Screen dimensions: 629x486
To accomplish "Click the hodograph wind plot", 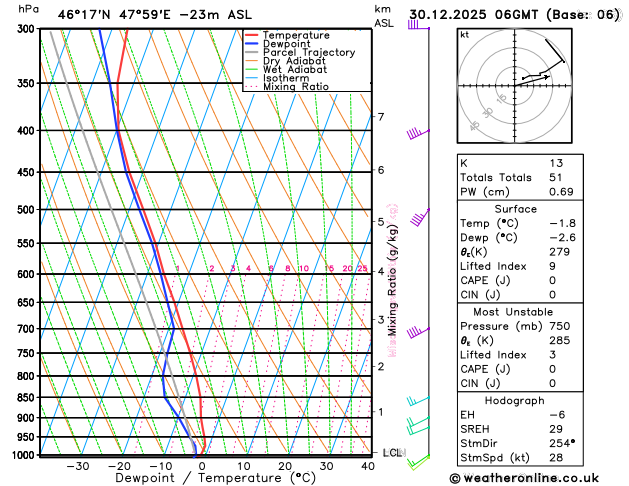I will click(515, 86).
